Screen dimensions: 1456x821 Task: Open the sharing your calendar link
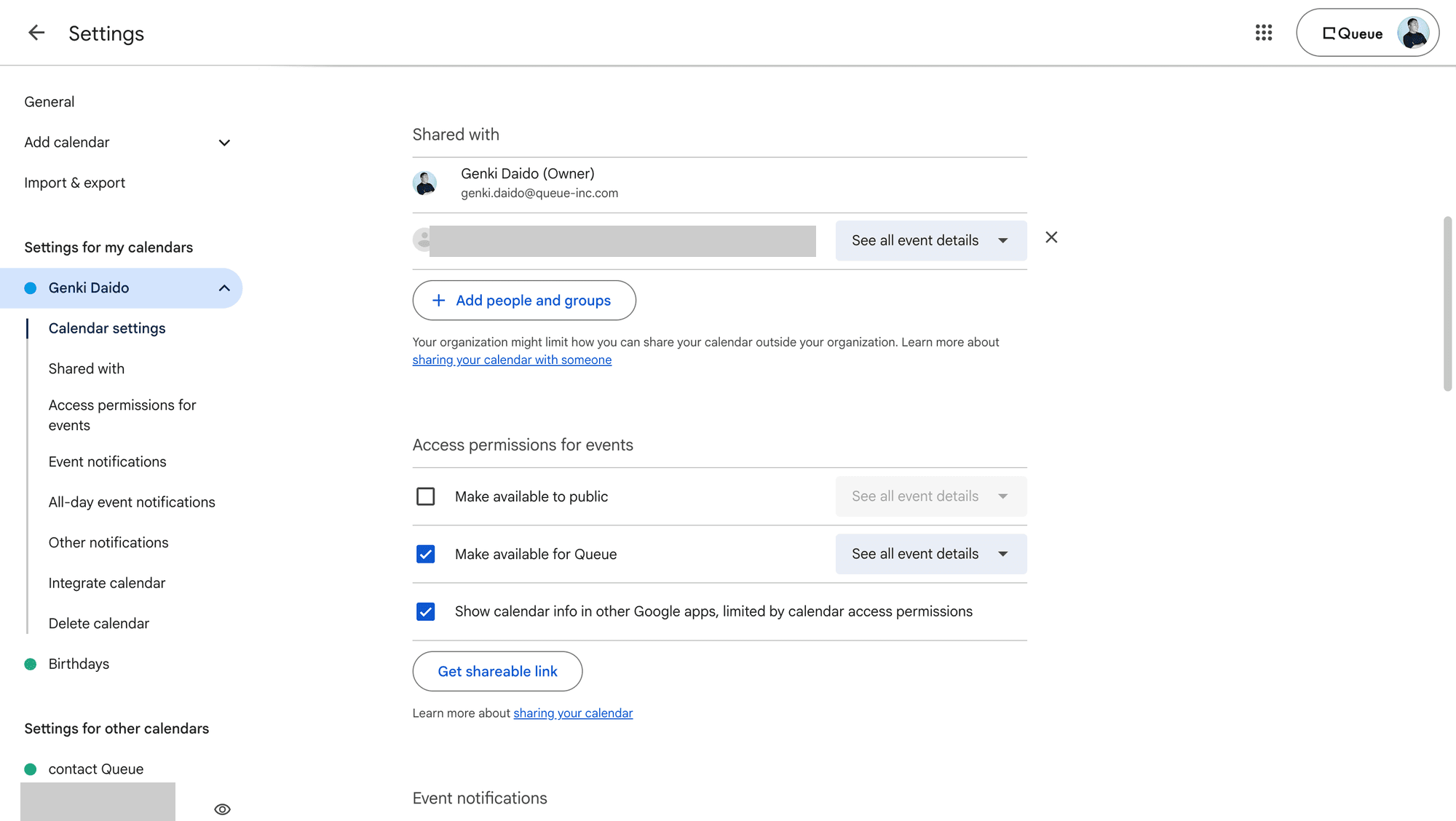click(573, 713)
